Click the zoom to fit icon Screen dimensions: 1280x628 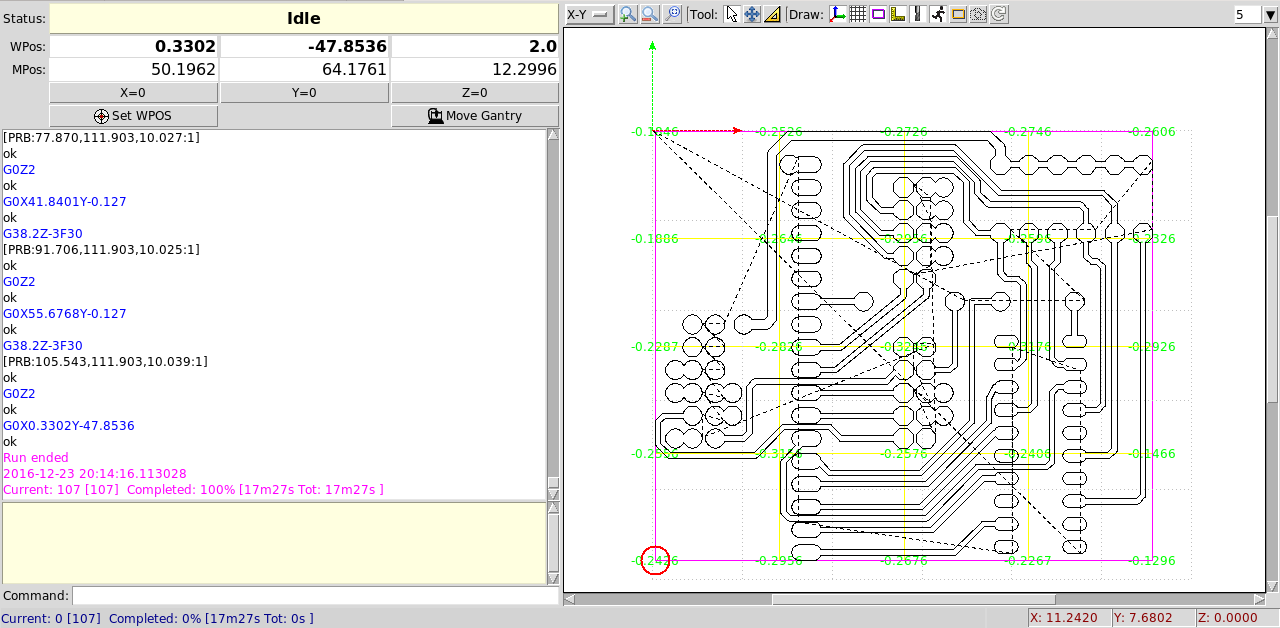[x=672, y=14]
